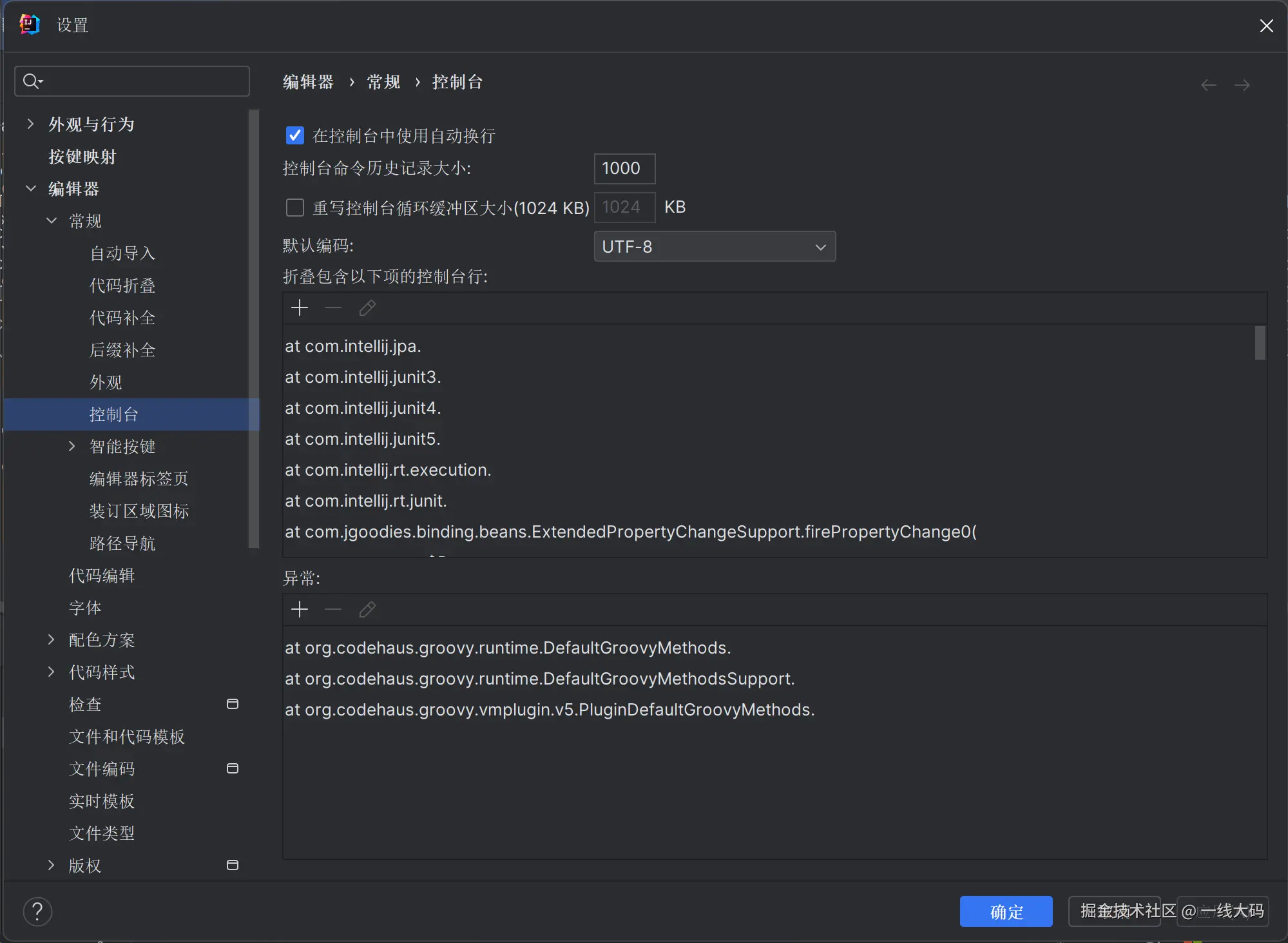Select 代码折叠 in the settings tree
The width and height of the screenshot is (1288, 943).
(x=122, y=286)
